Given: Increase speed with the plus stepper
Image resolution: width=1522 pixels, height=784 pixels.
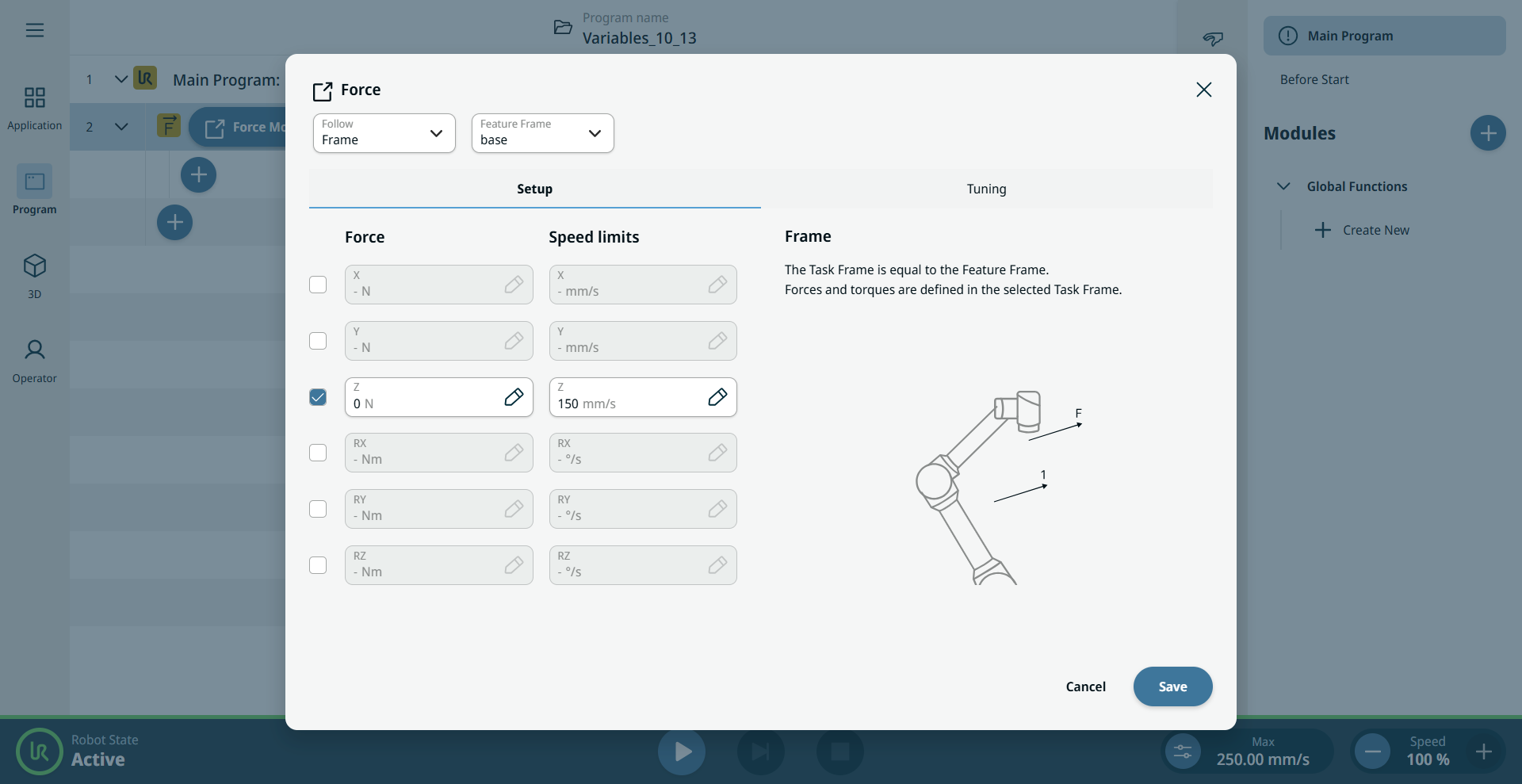Looking at the screenshot, I should click(x=1484, y=751).
